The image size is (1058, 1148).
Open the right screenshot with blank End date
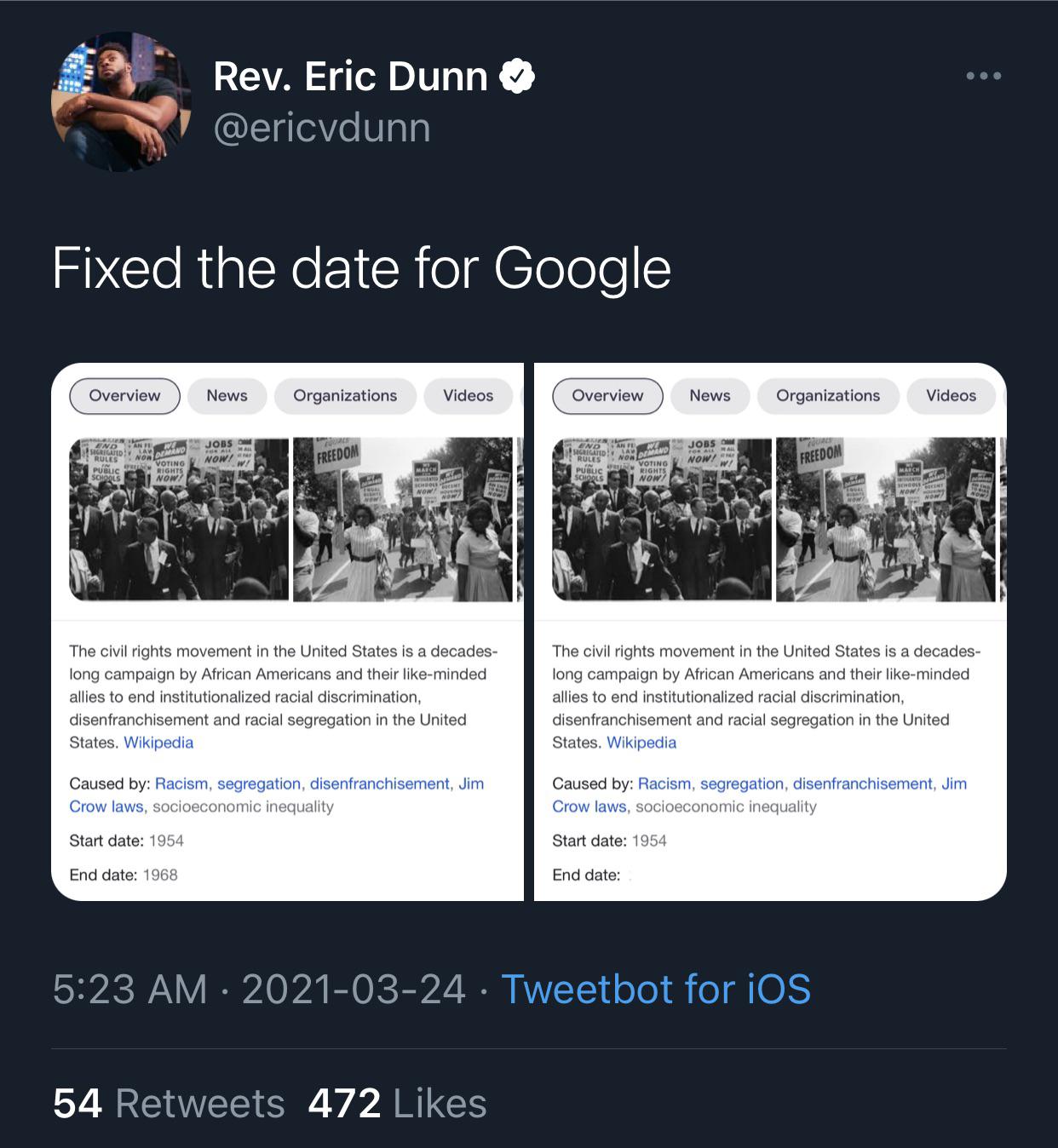[x=770, y=632]
